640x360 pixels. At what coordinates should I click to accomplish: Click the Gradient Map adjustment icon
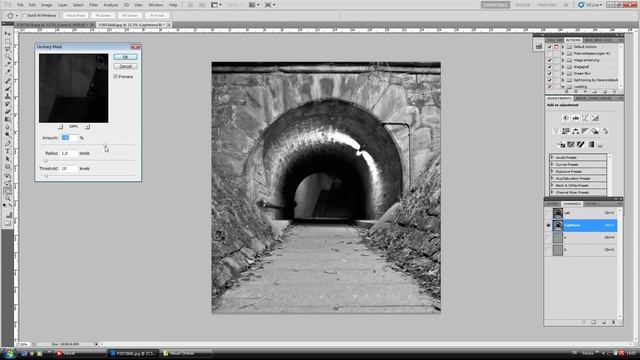[591, 144]
